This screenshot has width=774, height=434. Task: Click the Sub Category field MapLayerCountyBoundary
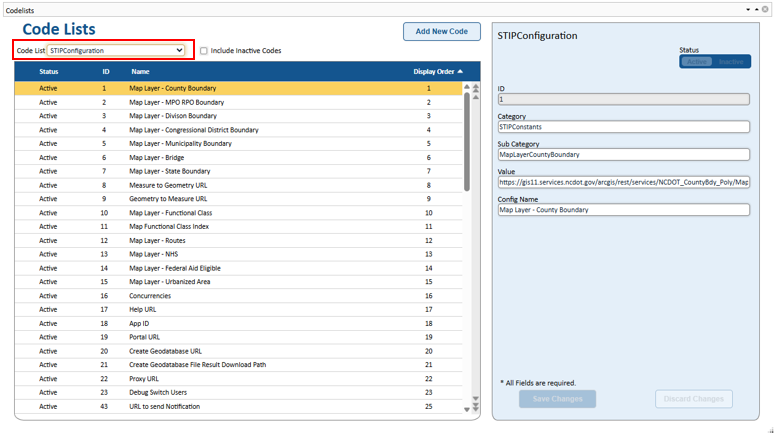click(x=623, y=155)
